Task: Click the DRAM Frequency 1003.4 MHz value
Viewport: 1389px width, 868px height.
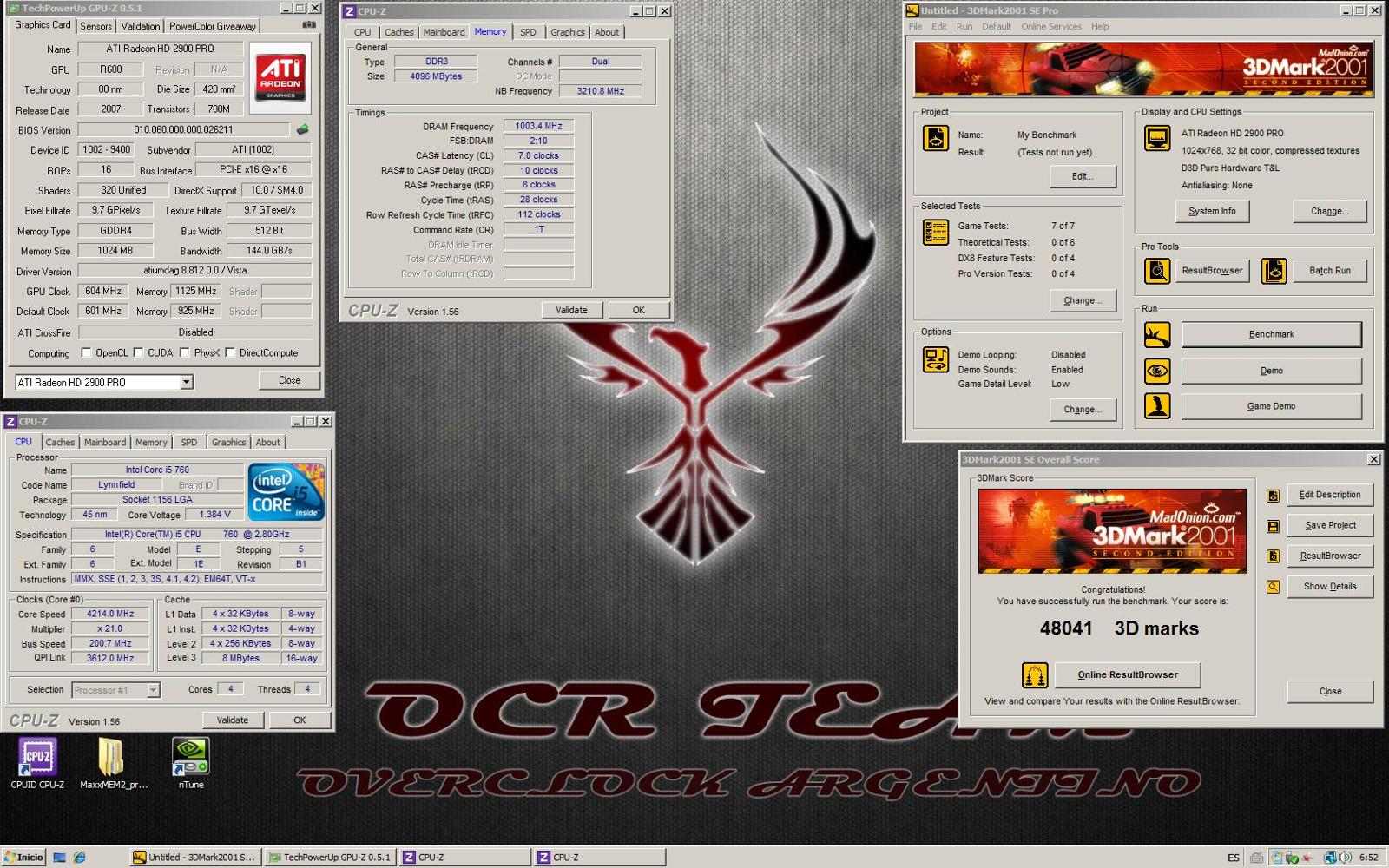Action: 538,126
